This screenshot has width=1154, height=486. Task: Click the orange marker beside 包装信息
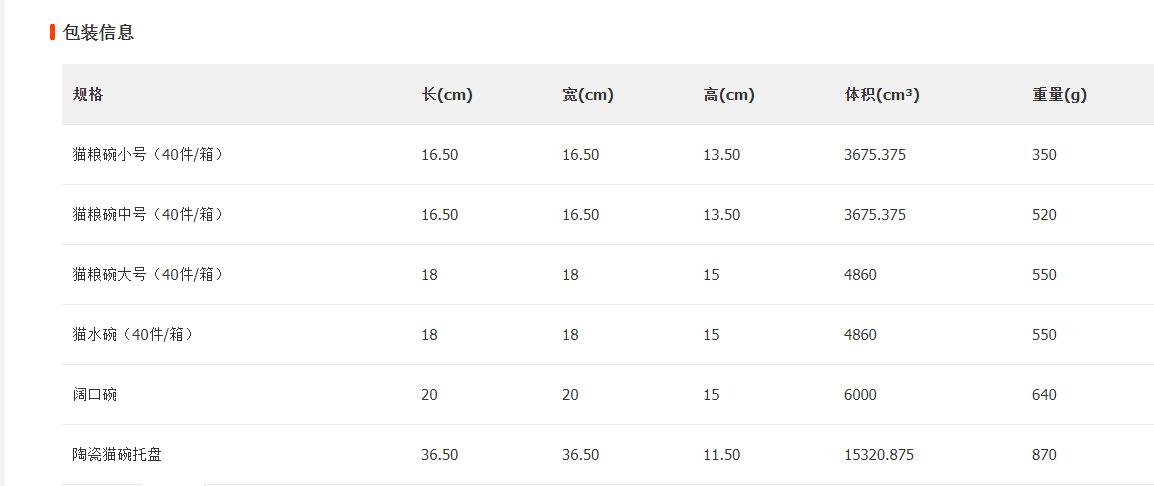(53, 32)
